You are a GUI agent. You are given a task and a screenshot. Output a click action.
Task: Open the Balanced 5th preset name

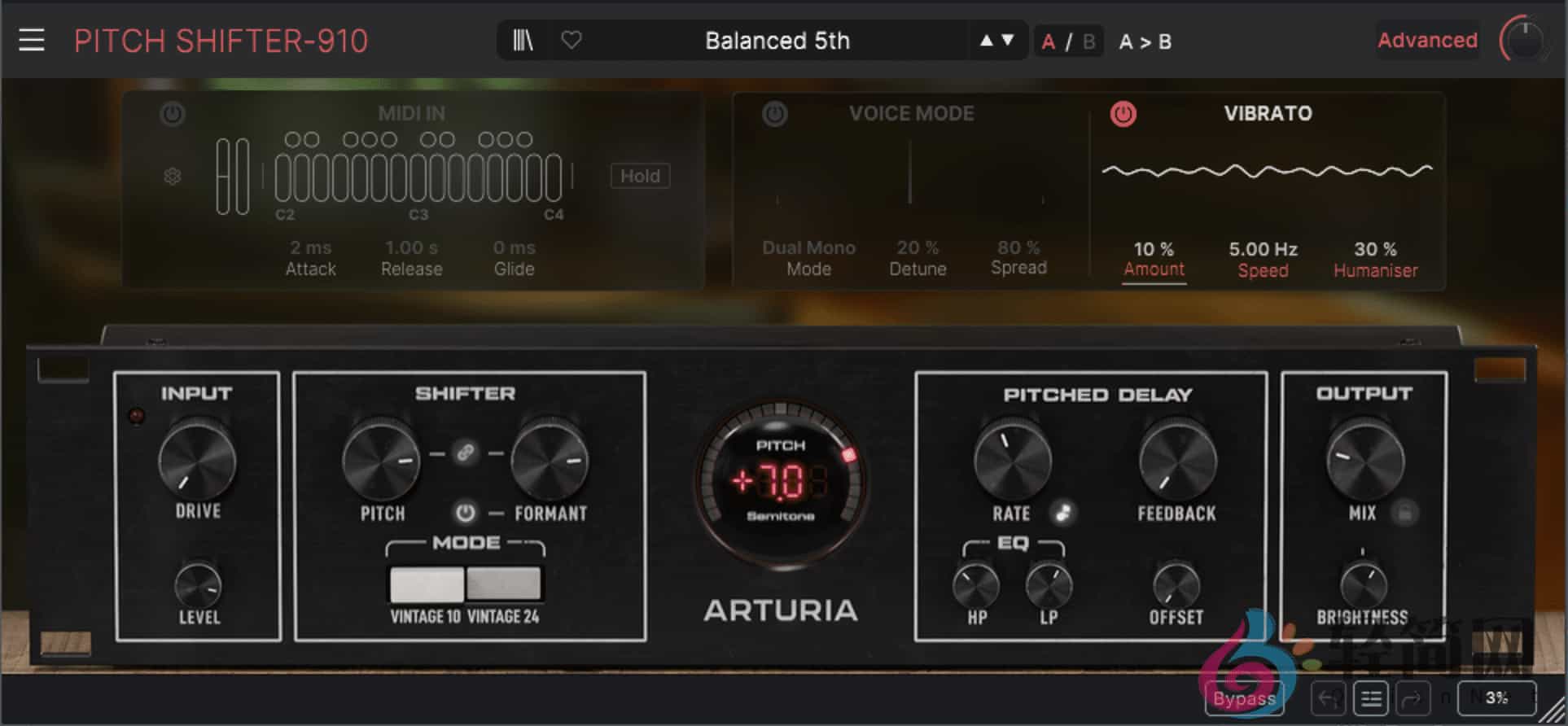777,41
